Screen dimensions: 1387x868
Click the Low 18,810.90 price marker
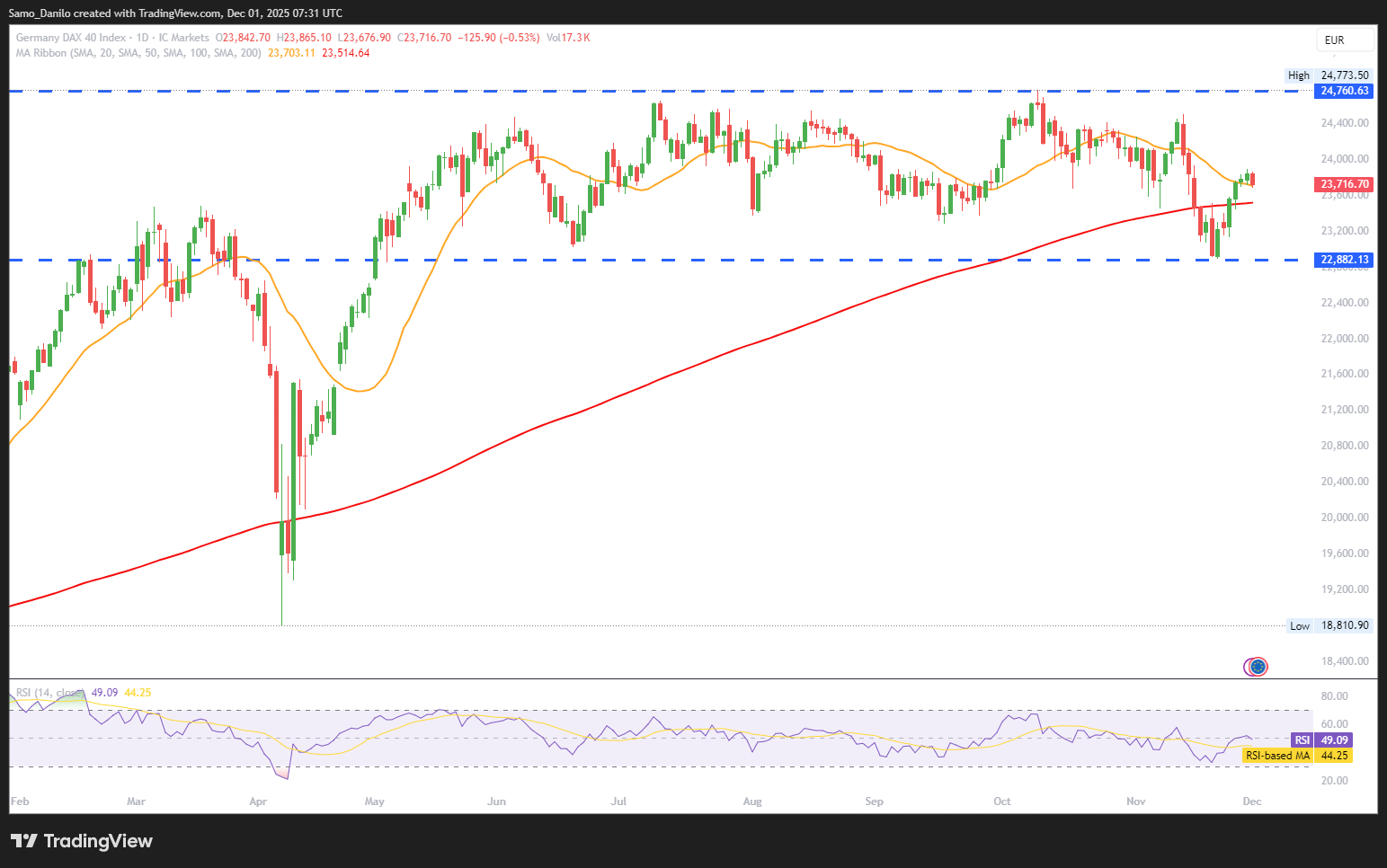point(1330,625)
